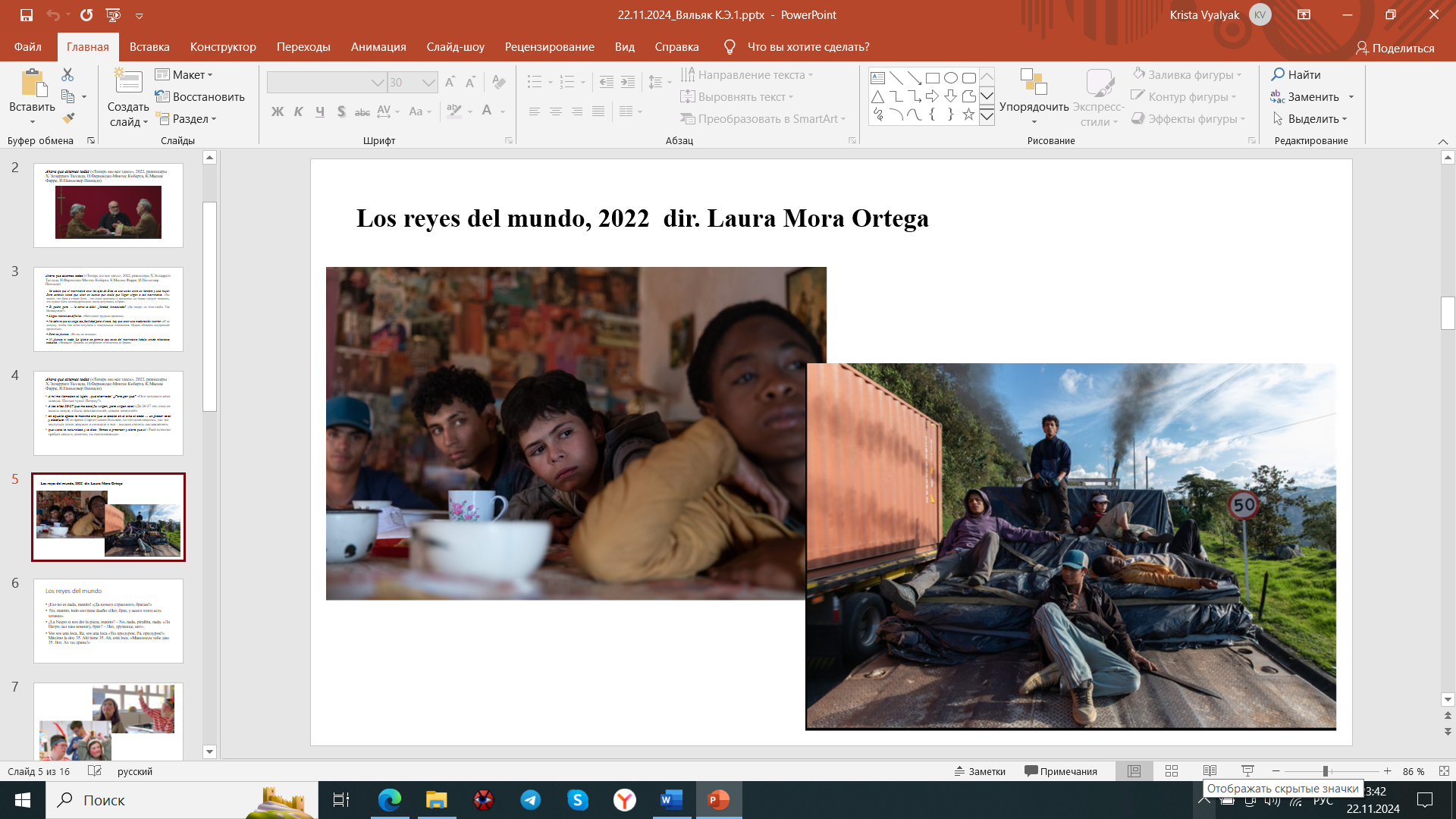
Task: Create a new slide with the Создать слайд icon
Action: tap(128, 83)
